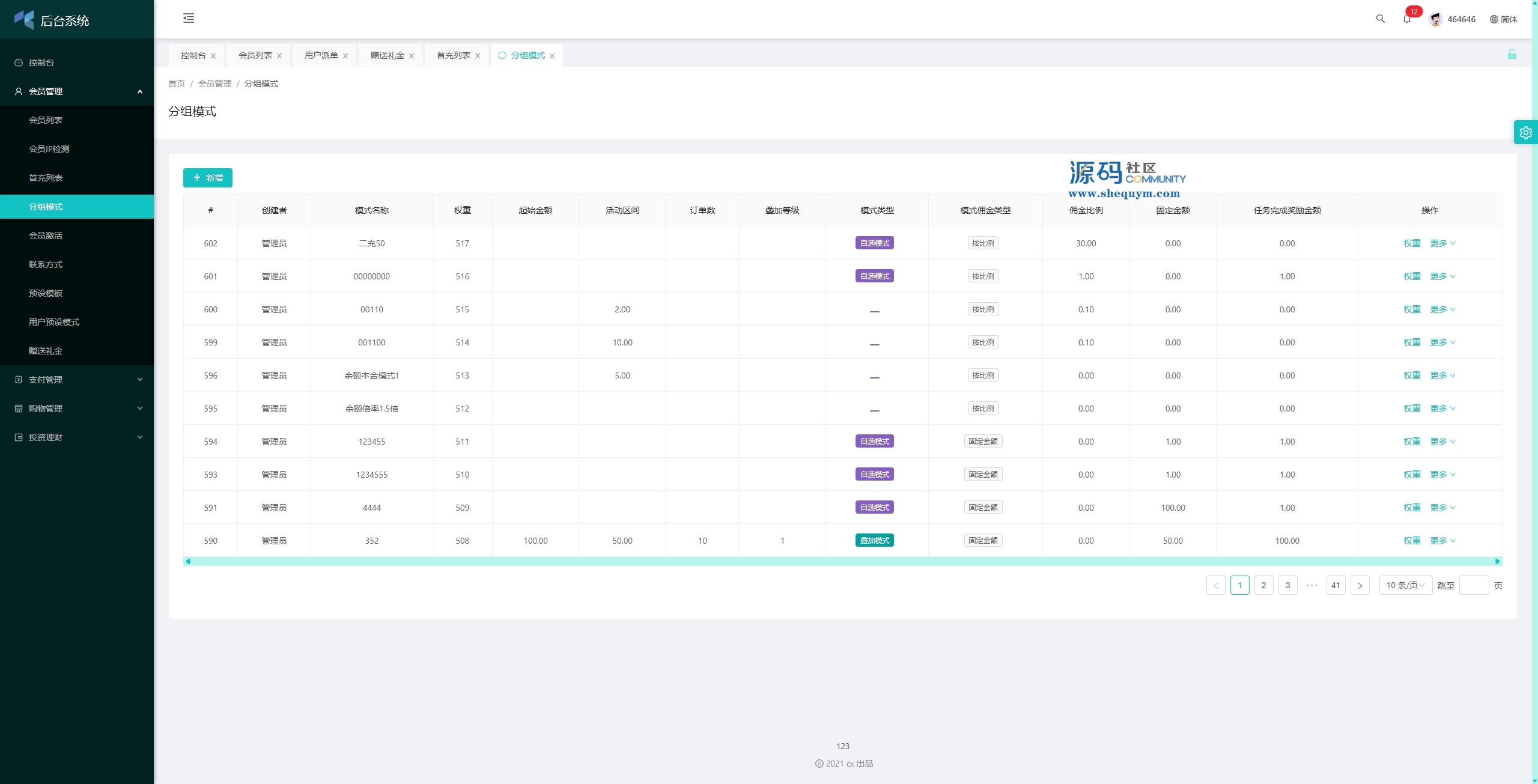Click the user avatar 464646
Screen dimensions: 1538x784
(x=1436, y=19)
